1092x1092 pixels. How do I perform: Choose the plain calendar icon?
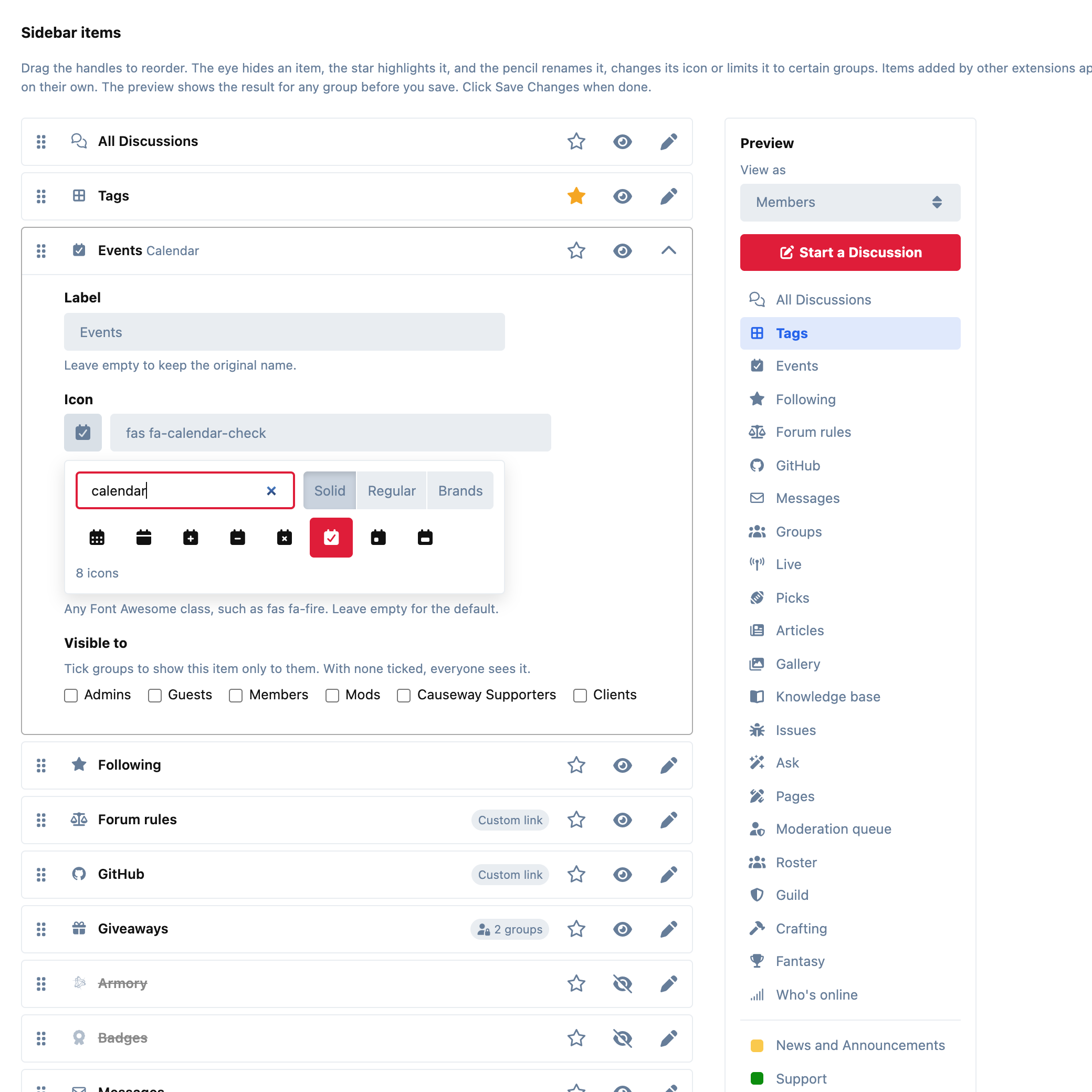(x=143, y=538)
